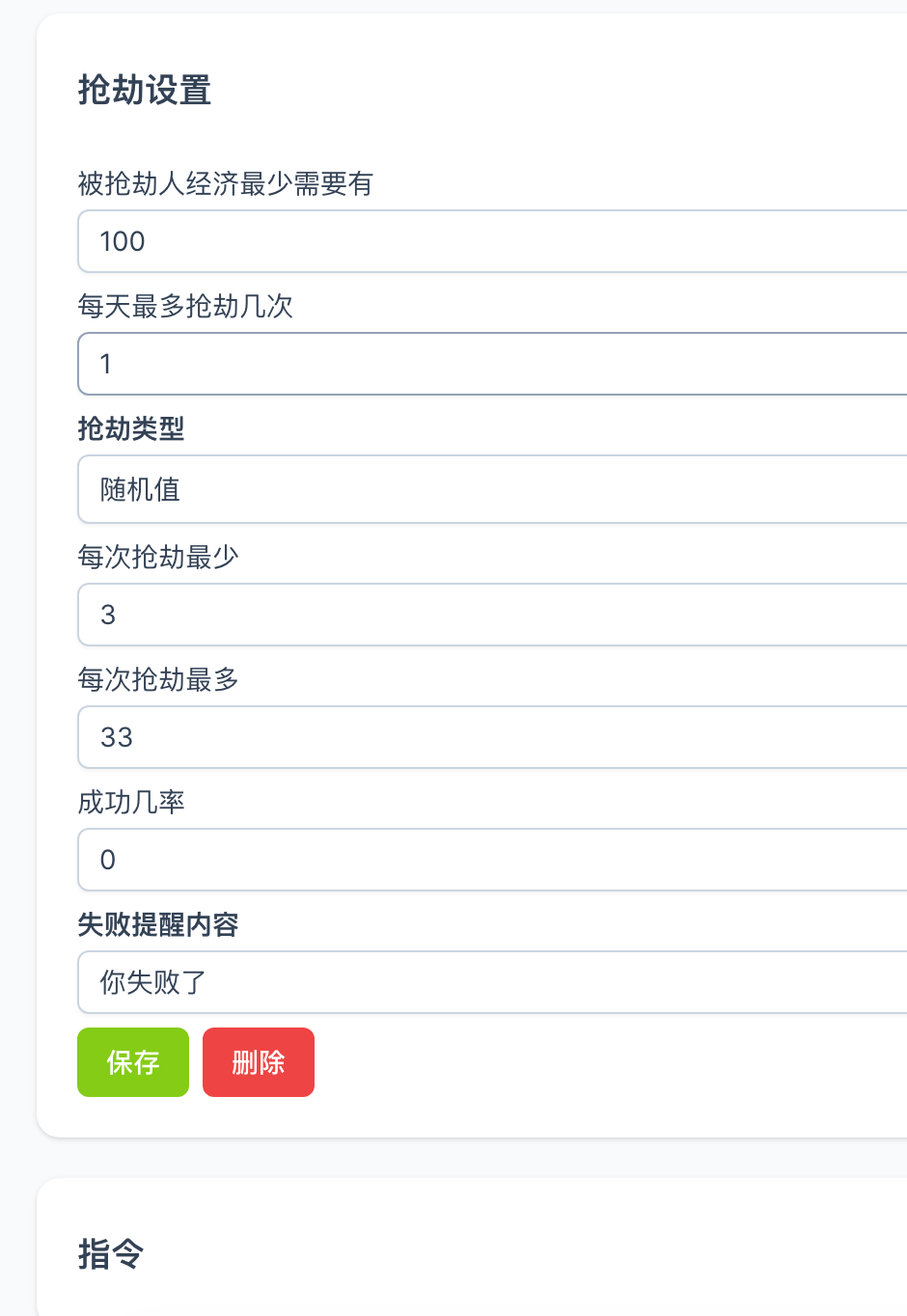Click the 指令 section heading
This screenshot has width=907, height=1316.
pyautogui.click(x=111, y=1254)
